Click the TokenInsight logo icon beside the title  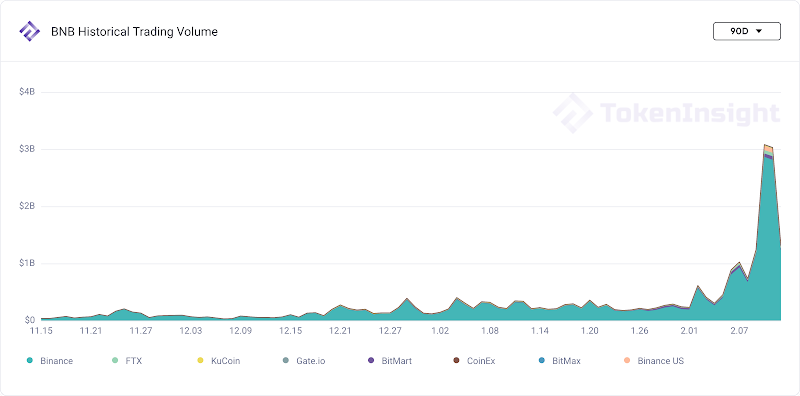(x=29, y=31)
